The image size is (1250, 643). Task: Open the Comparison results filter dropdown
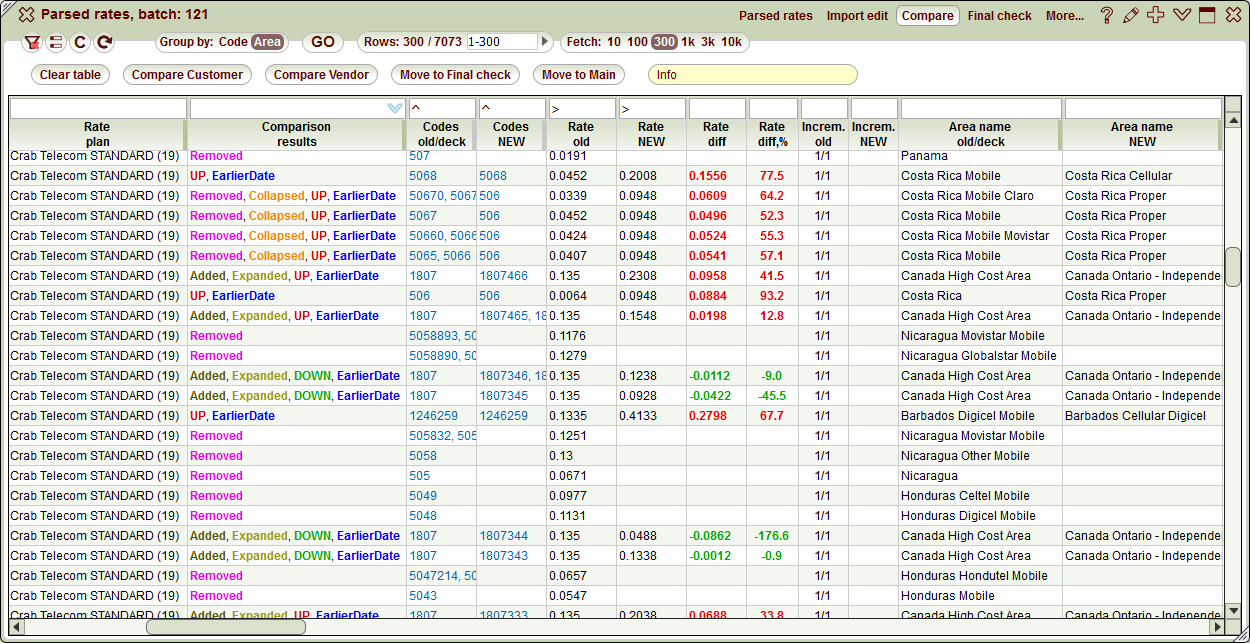[393, 107]
